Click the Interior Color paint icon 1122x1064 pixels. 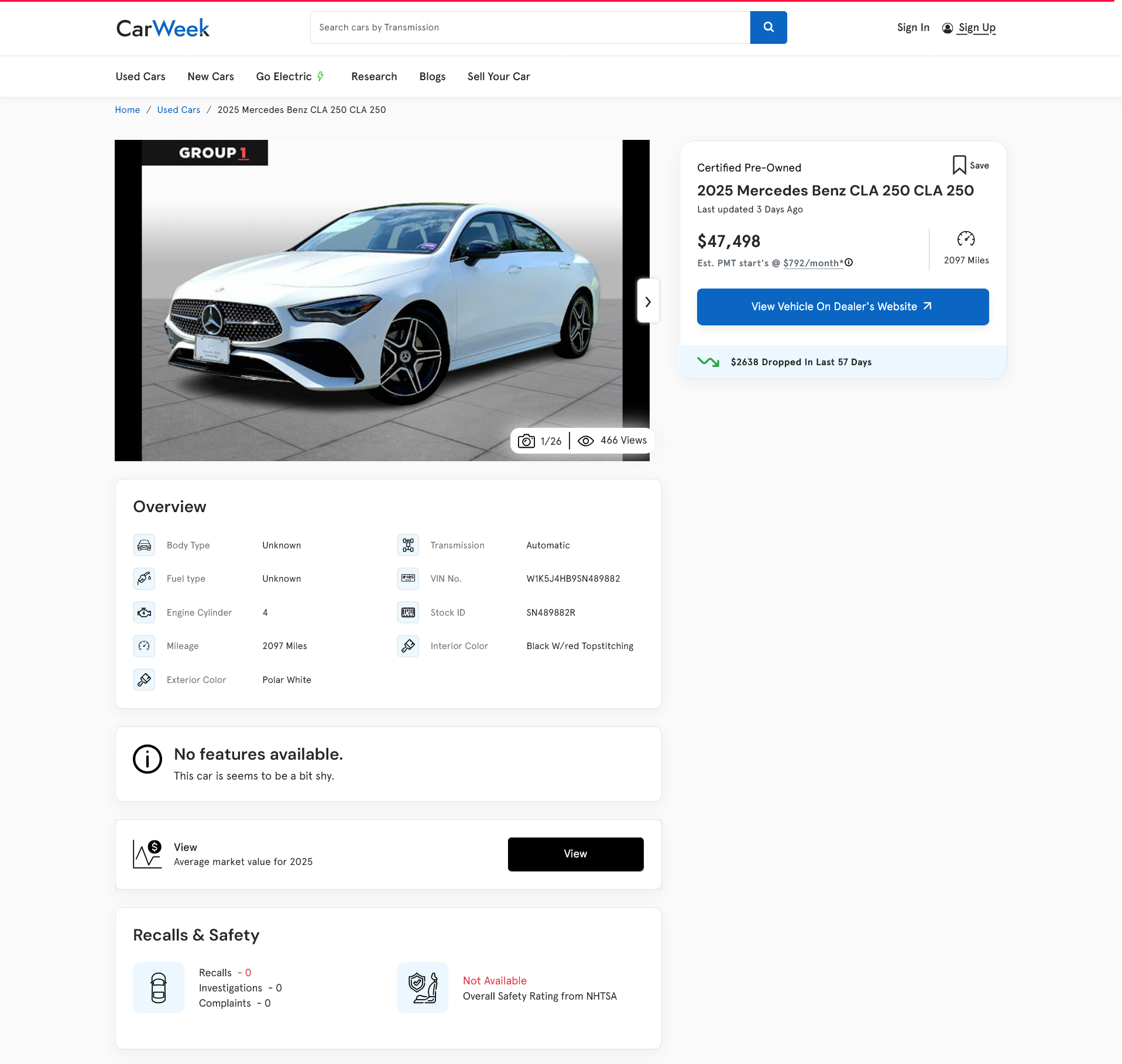(408, 646)
